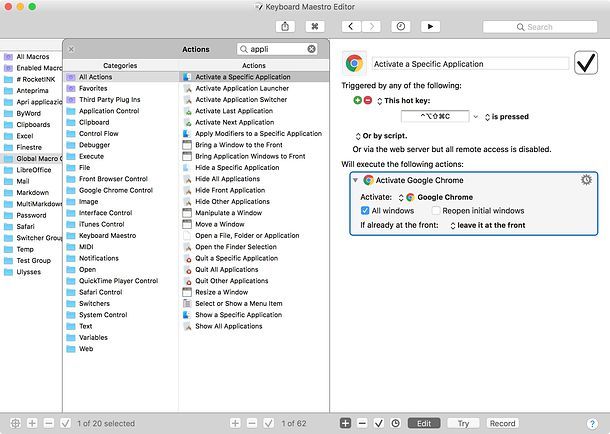Select the Application Control category
This screenshot has width=610, height=434.
(x=108, y=111)
